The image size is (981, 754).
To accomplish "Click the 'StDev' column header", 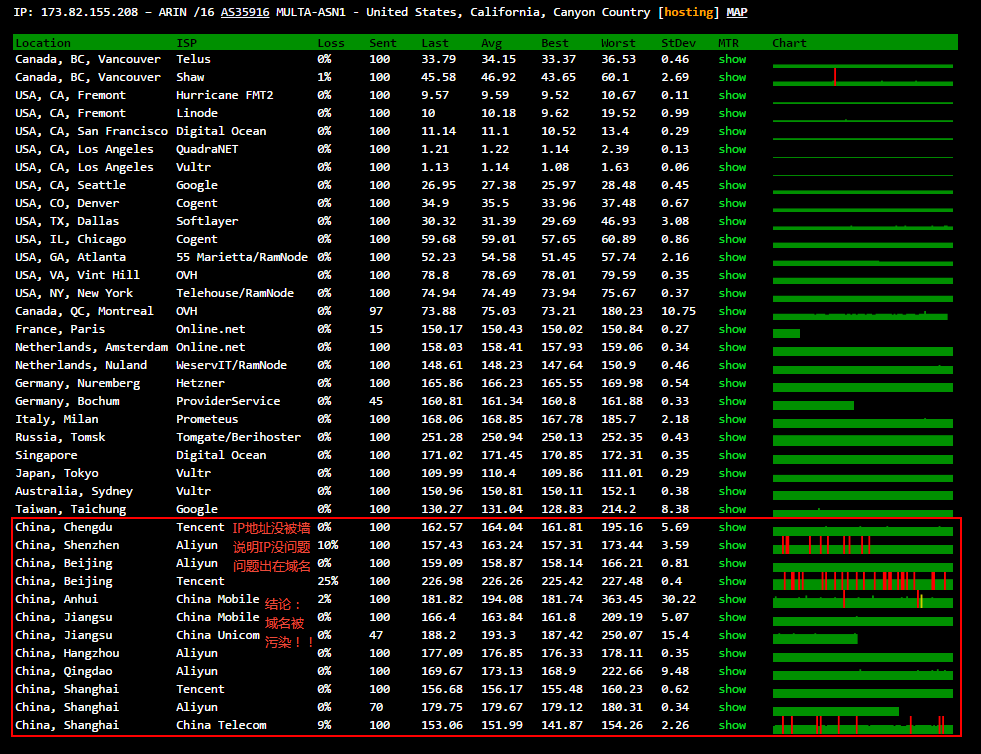I will [x=678, y=43].
